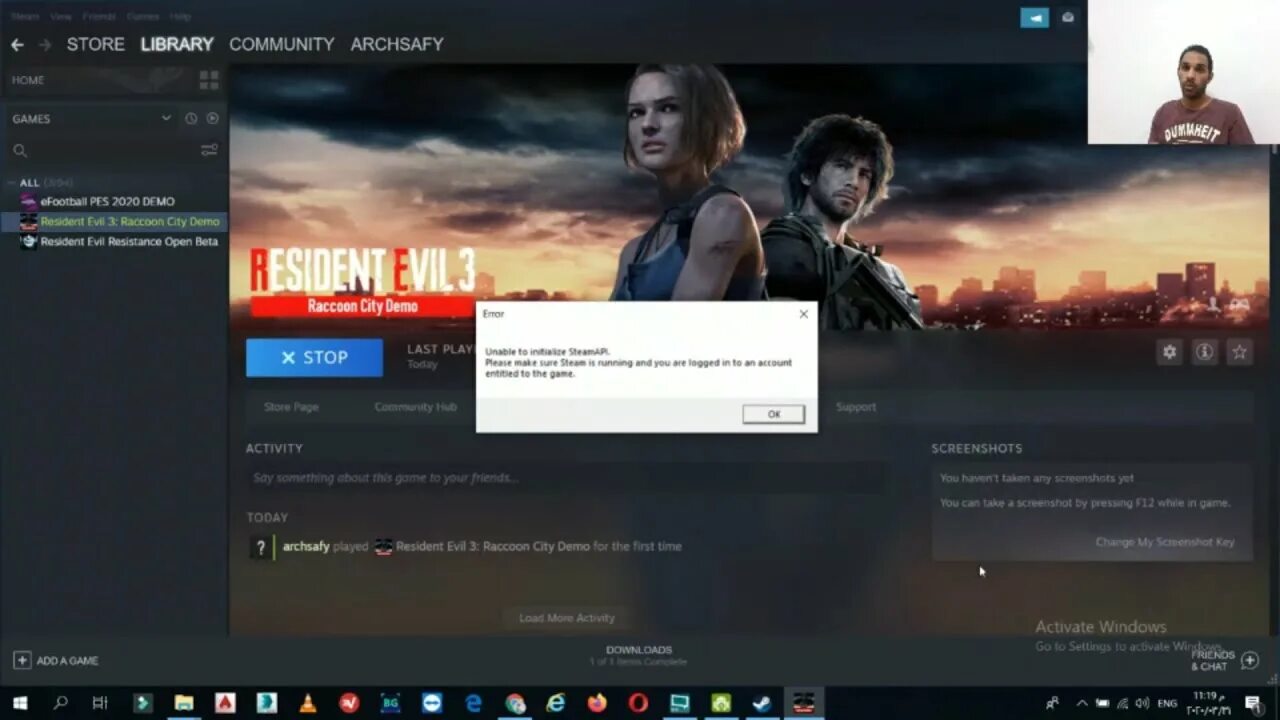Screen dimensions: 1280x720
Task: Open Task View on the taskbar
Action: 100,703
